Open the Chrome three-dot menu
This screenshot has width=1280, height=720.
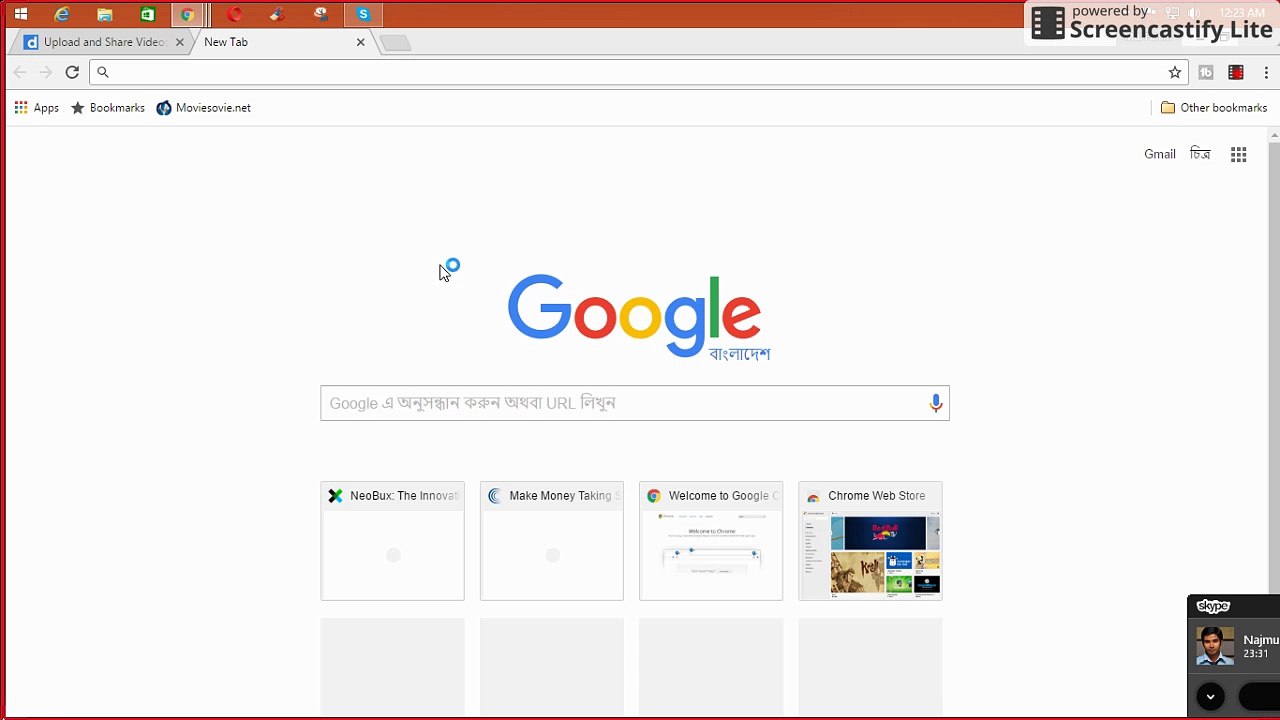[1266, 72]
